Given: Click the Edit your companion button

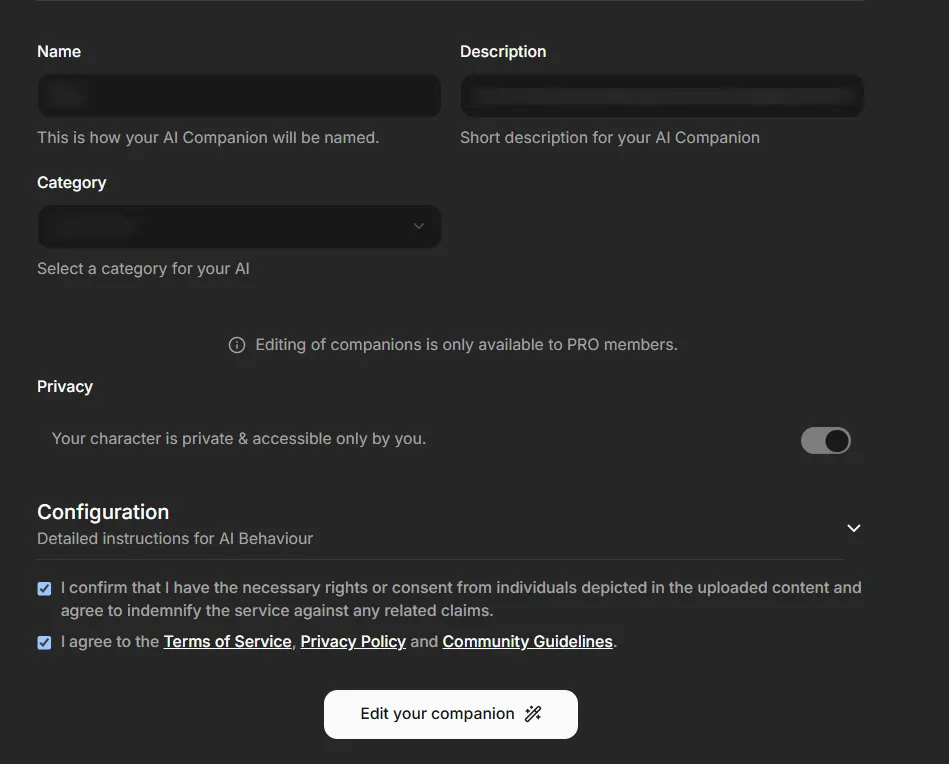Looking at the screenshot, I should [x=451, y=714].
